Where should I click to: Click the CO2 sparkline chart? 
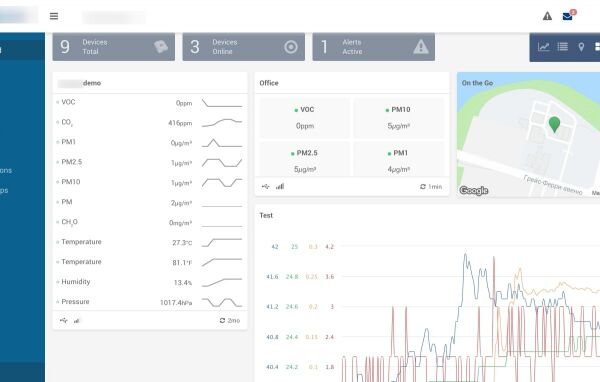coord(222,122)
